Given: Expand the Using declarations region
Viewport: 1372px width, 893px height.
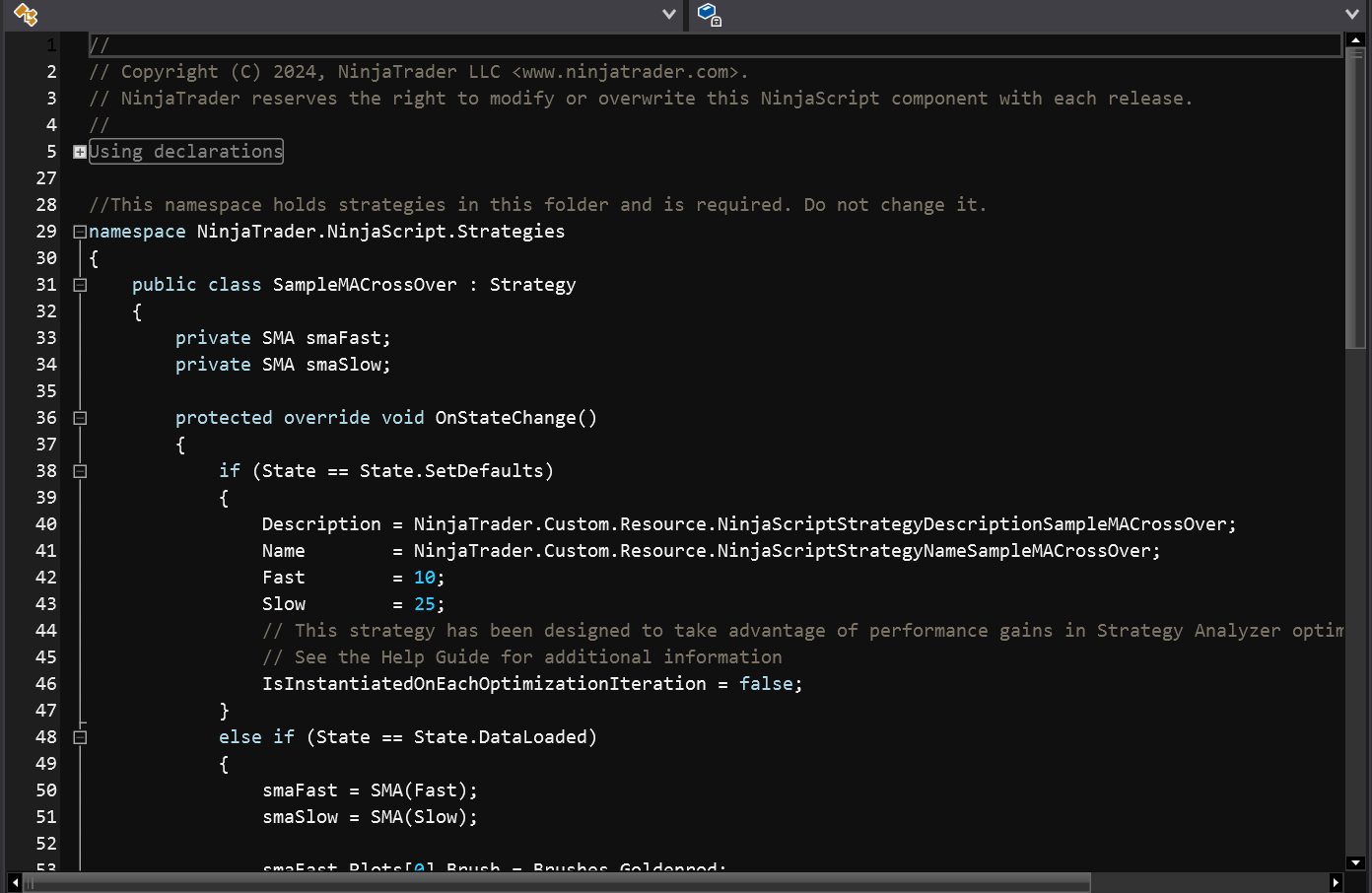Looking at the screenshot, I should click(x=80, y=152).
